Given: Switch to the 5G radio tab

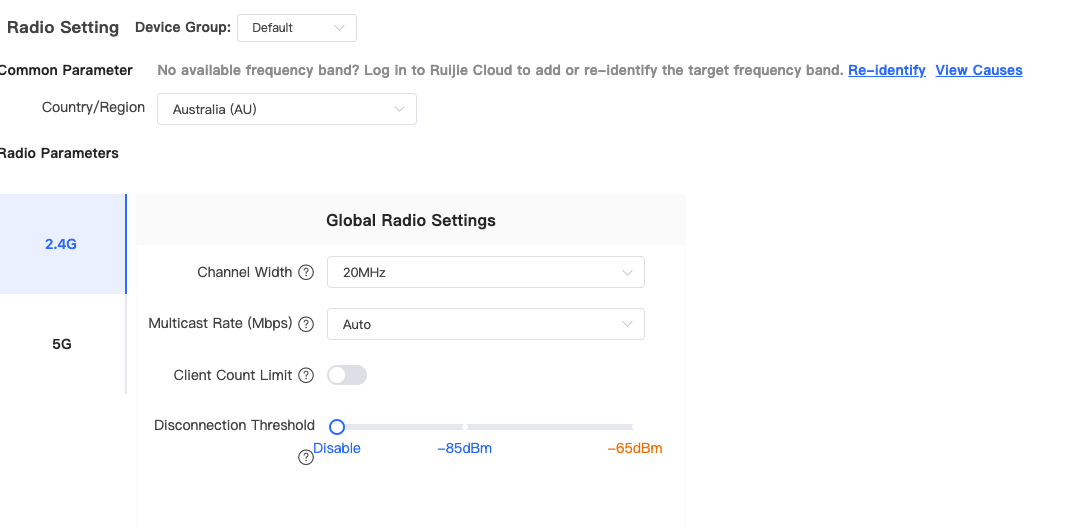Looking at the screenshot, I should pyautogui.click(x=62, y=344).
